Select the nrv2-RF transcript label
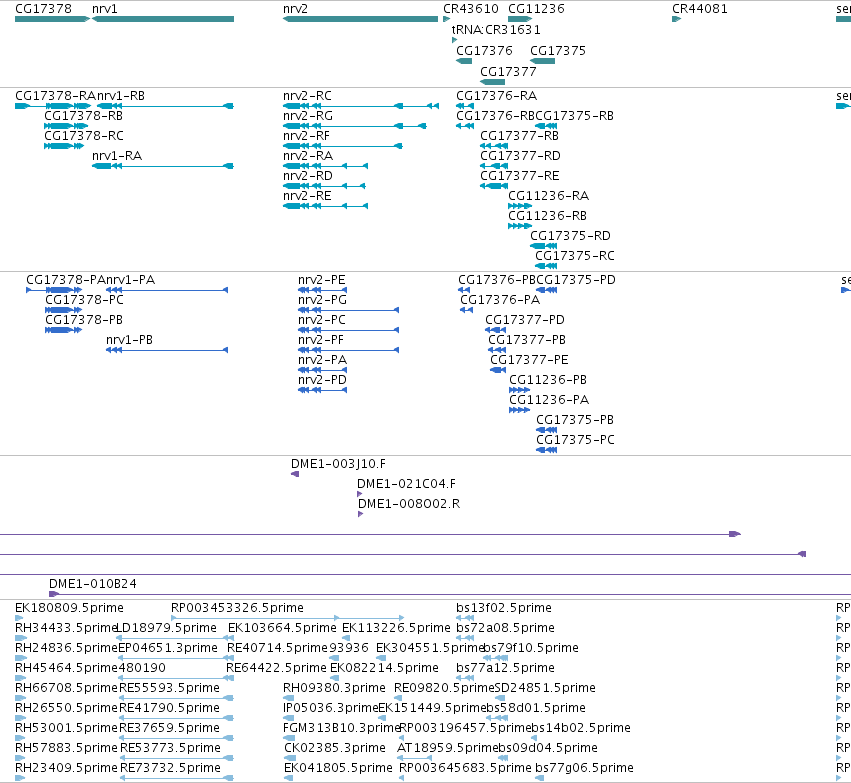The image size is (851, 783). coord(306,136)
